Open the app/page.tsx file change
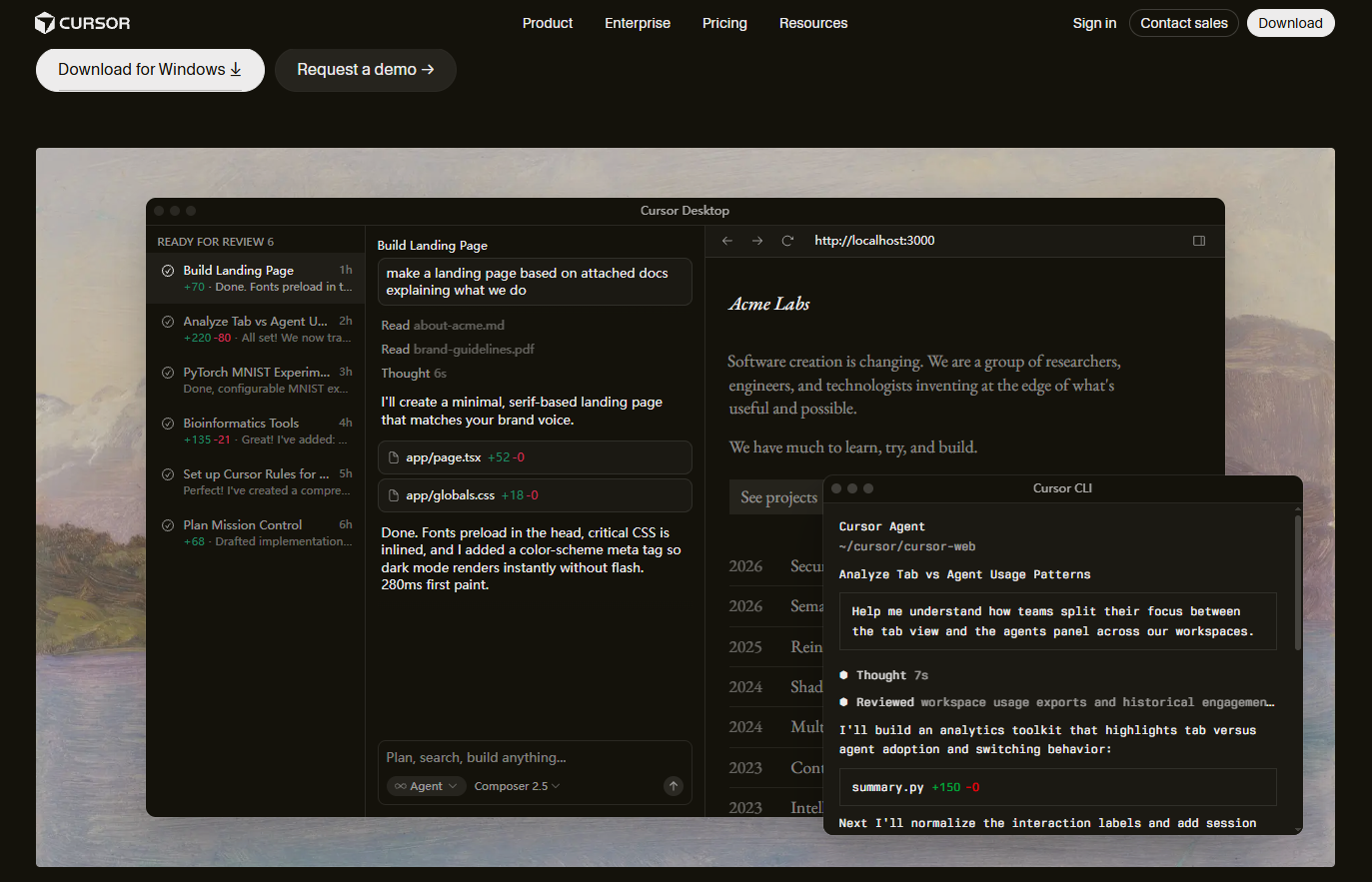 pos(535,457)
